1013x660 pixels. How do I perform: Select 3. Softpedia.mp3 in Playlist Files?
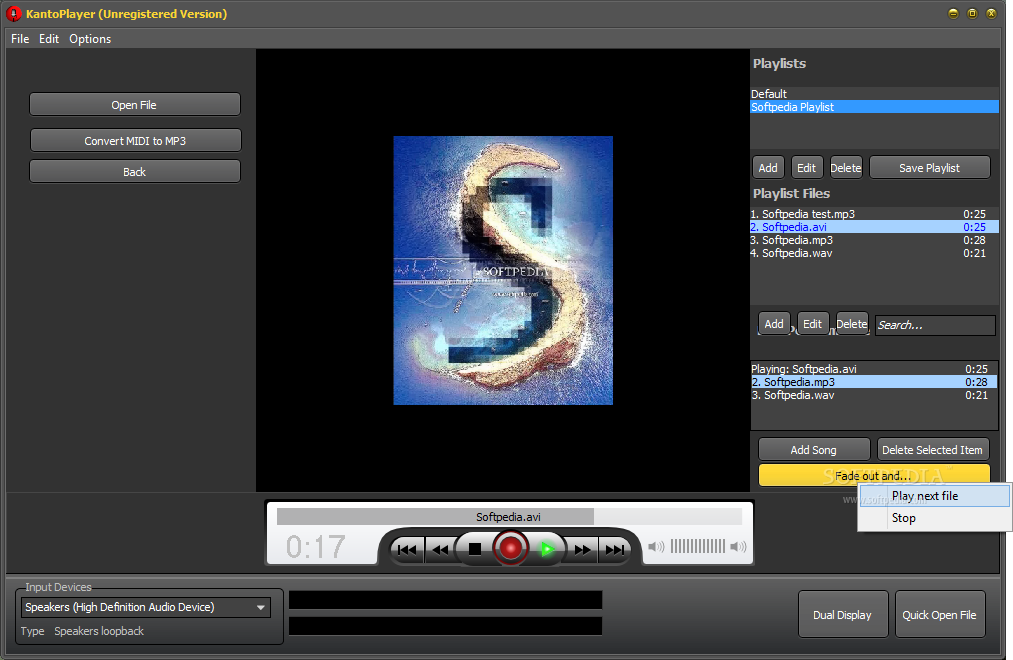click(874, 240)
